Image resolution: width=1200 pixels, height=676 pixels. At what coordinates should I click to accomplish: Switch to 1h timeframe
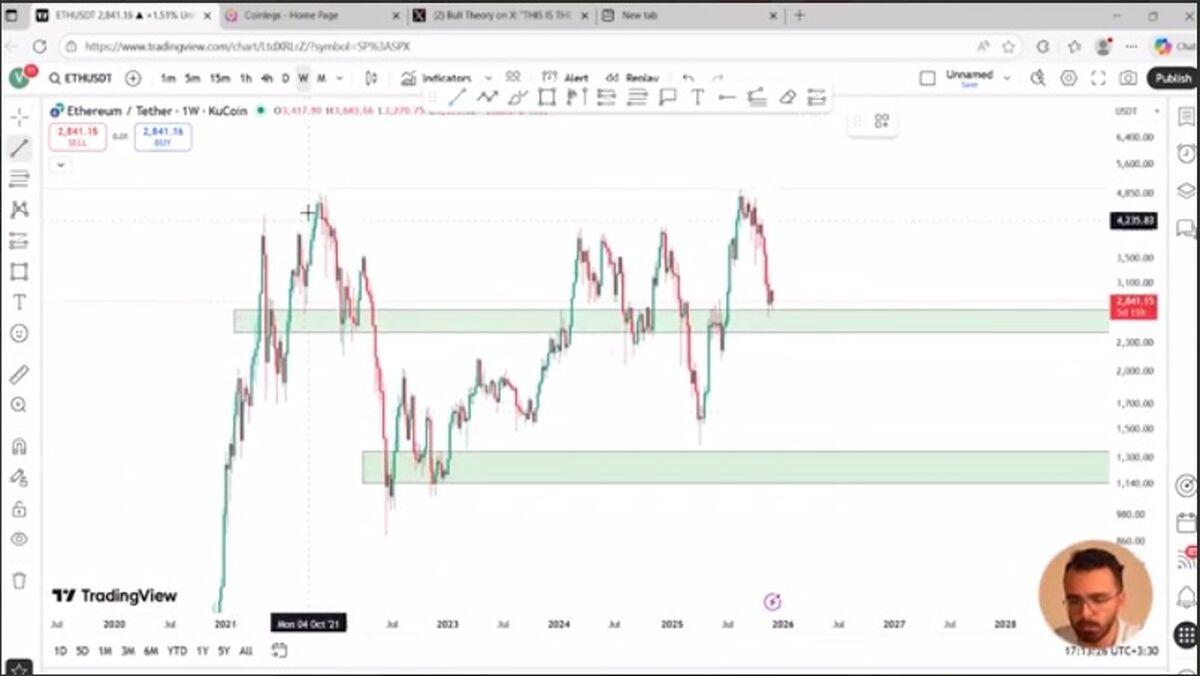[246, 78]
